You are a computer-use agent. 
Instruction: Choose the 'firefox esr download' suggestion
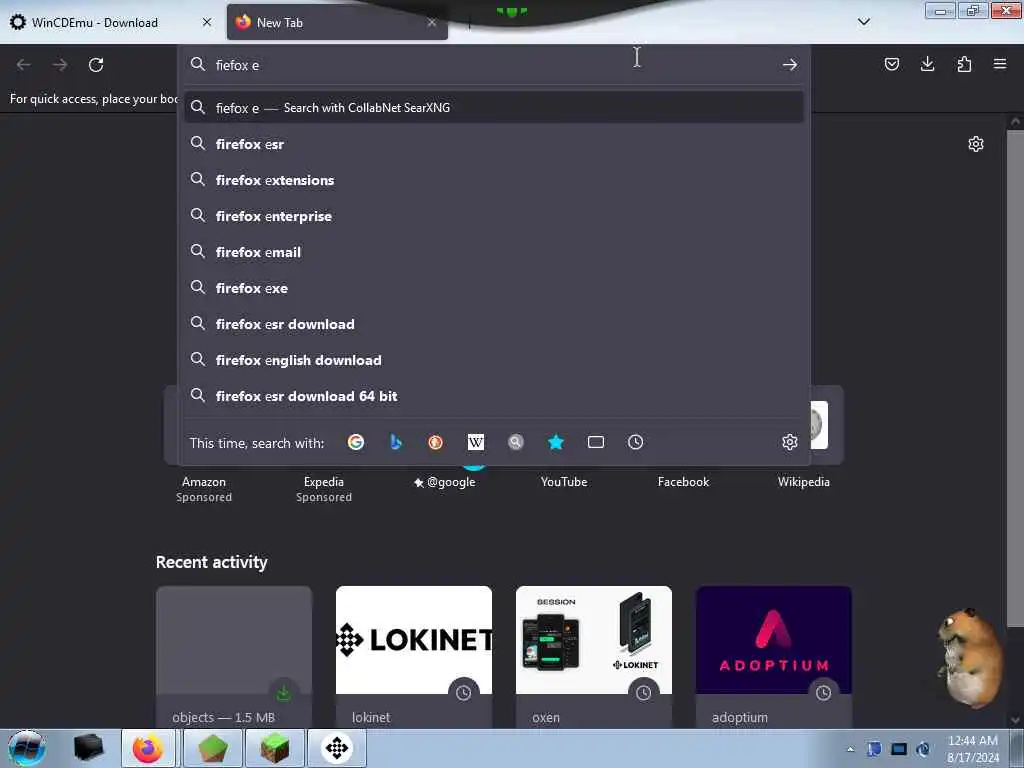point(494,323)
